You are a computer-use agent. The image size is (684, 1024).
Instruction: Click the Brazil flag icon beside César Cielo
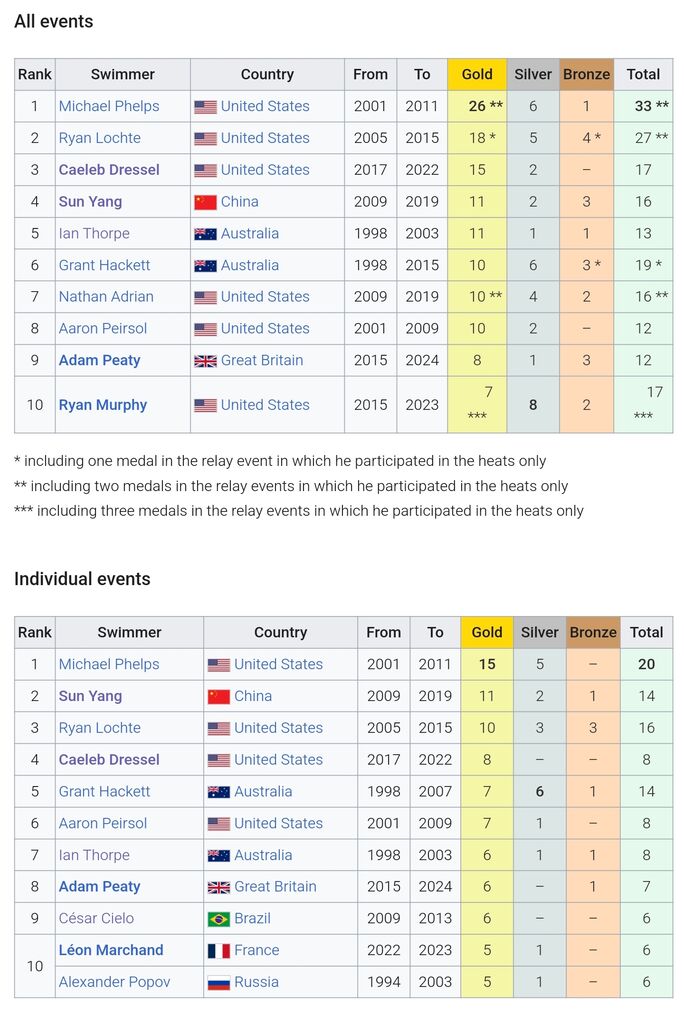coord(219,919)
